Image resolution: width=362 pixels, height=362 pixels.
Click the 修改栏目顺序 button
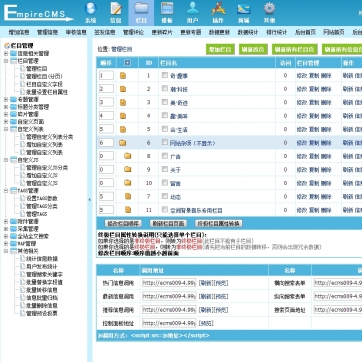123,223
